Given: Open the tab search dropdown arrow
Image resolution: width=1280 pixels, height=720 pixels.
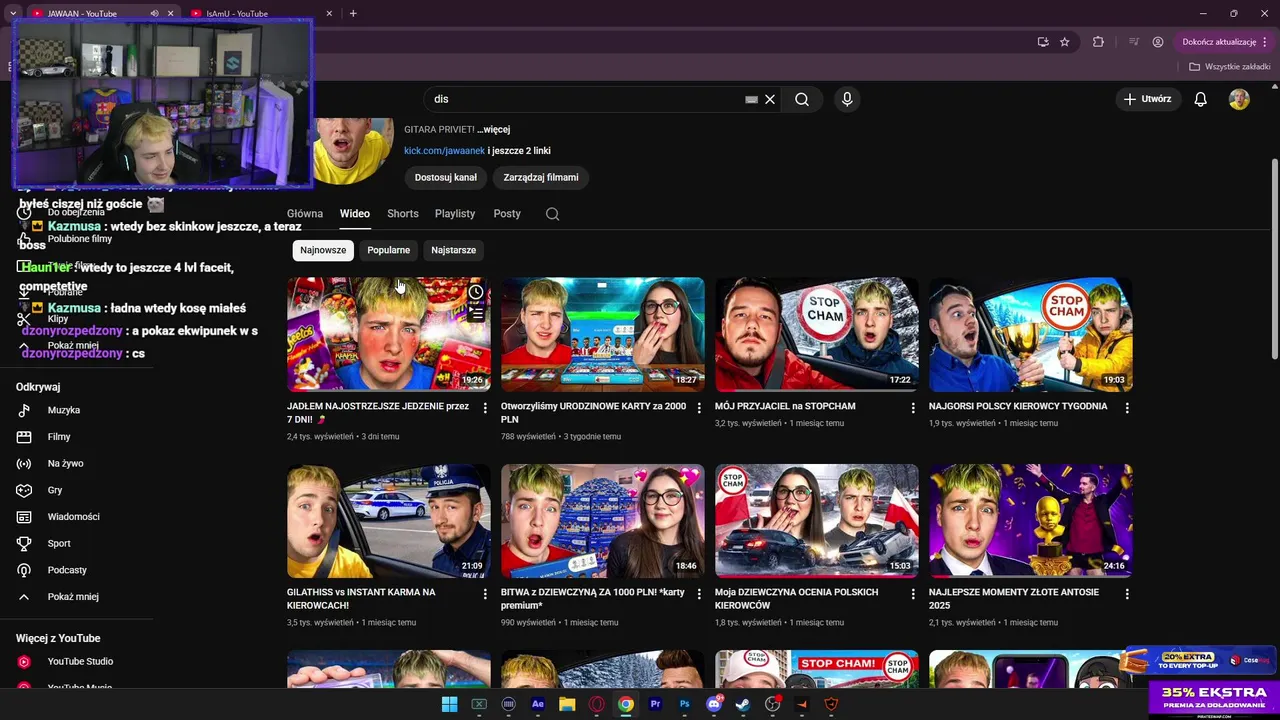Looking at the screenshot, I should click(12, 13).
